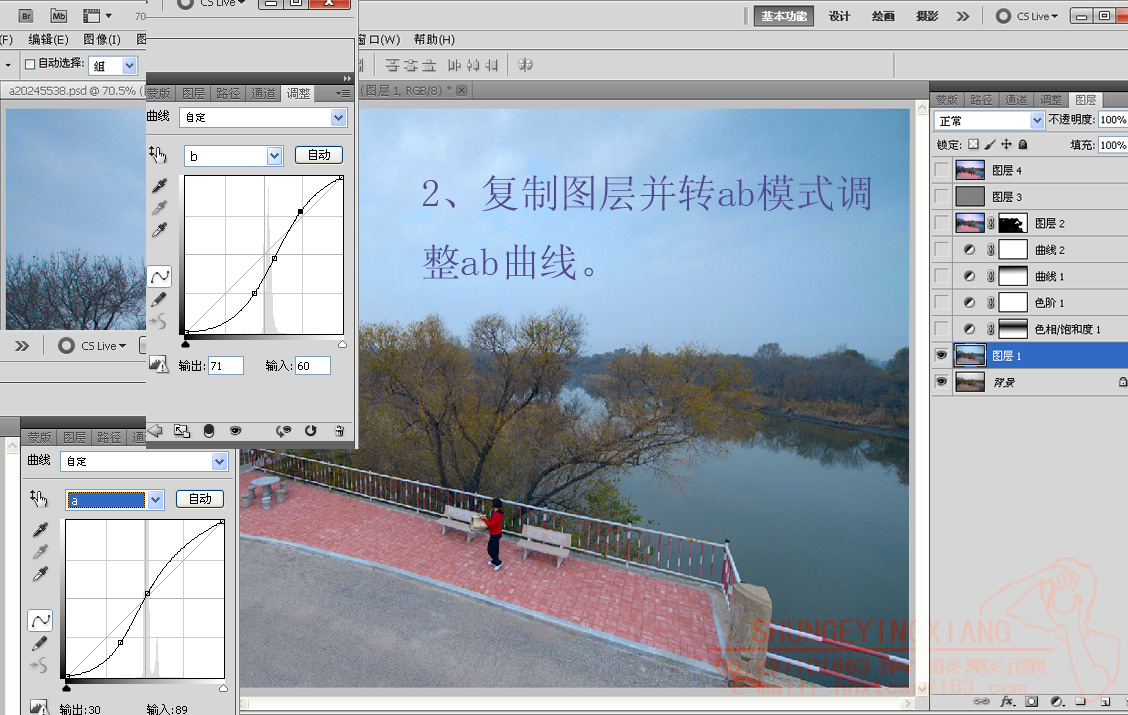Image resolution: width=1128 pixels, height=715 pixels.
Task: Toggle visibility eye of 背景 layer
Action: 941,382
